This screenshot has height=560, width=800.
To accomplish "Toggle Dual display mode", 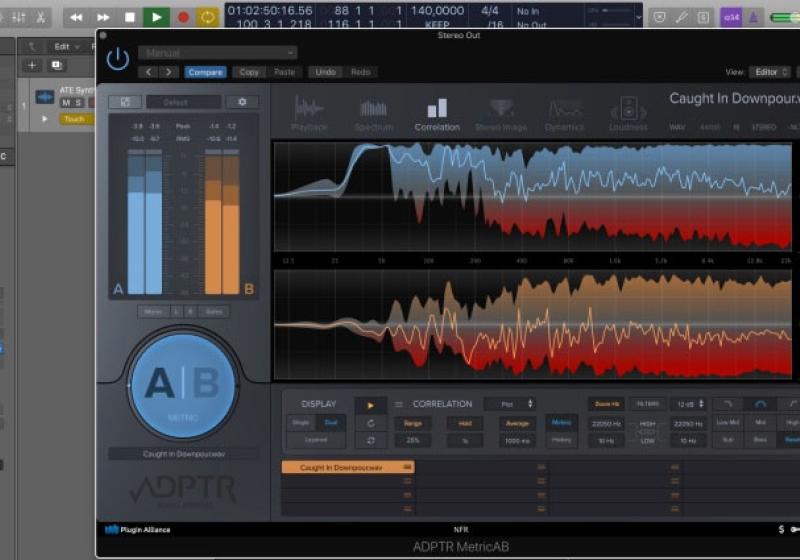I will (x=331, y=423).
